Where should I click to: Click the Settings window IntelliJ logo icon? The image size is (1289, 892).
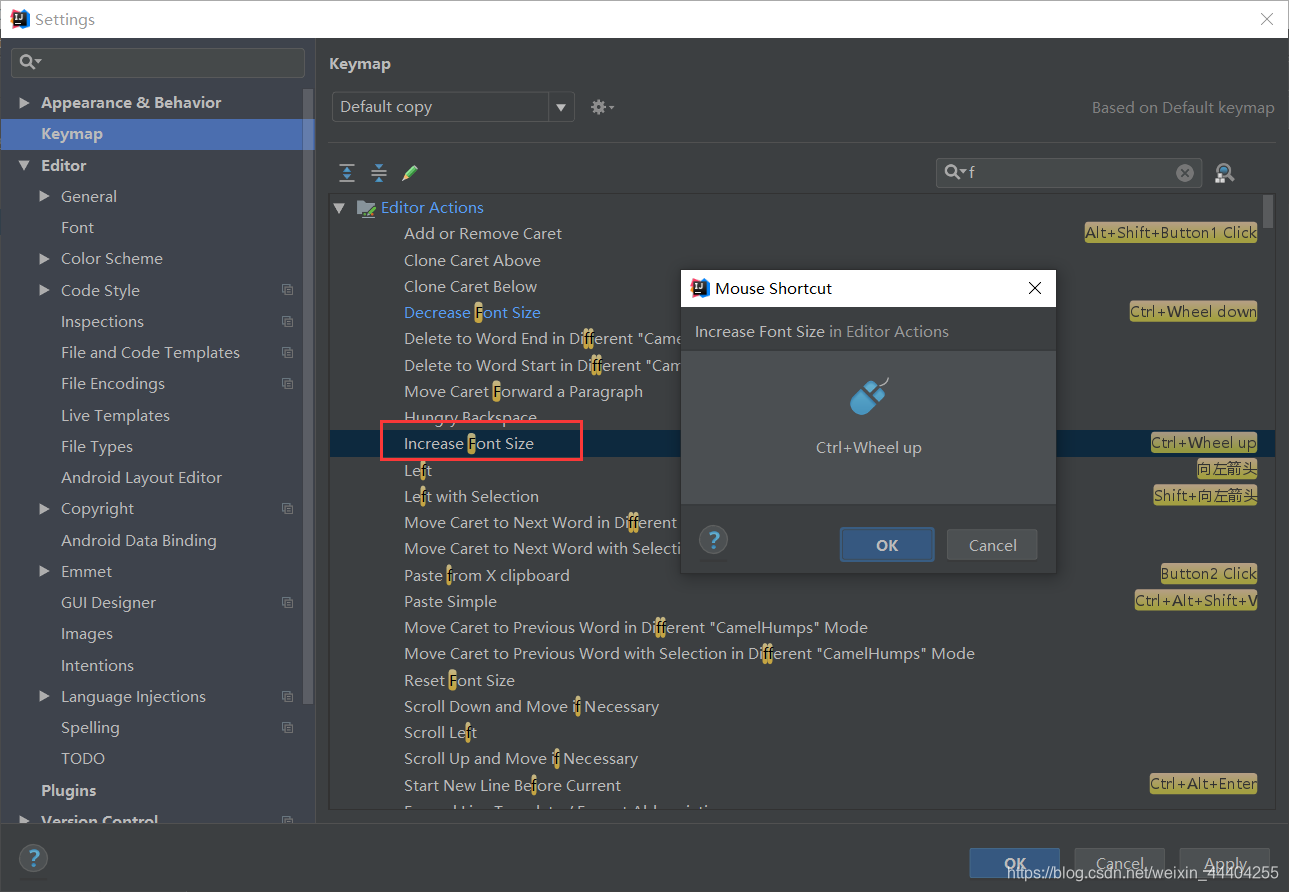pyautogui.click(x=19, y=19)
